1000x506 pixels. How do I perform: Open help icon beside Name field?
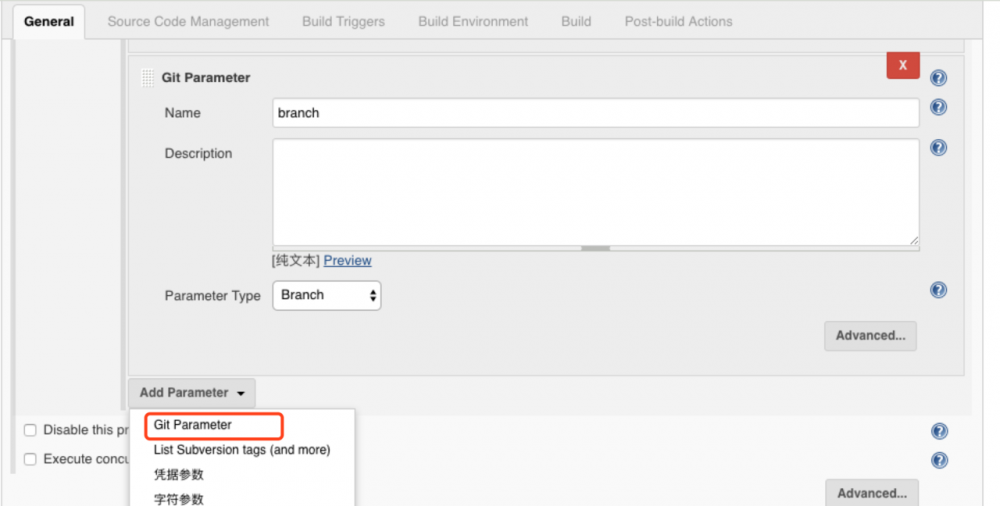tap(938, 107)
